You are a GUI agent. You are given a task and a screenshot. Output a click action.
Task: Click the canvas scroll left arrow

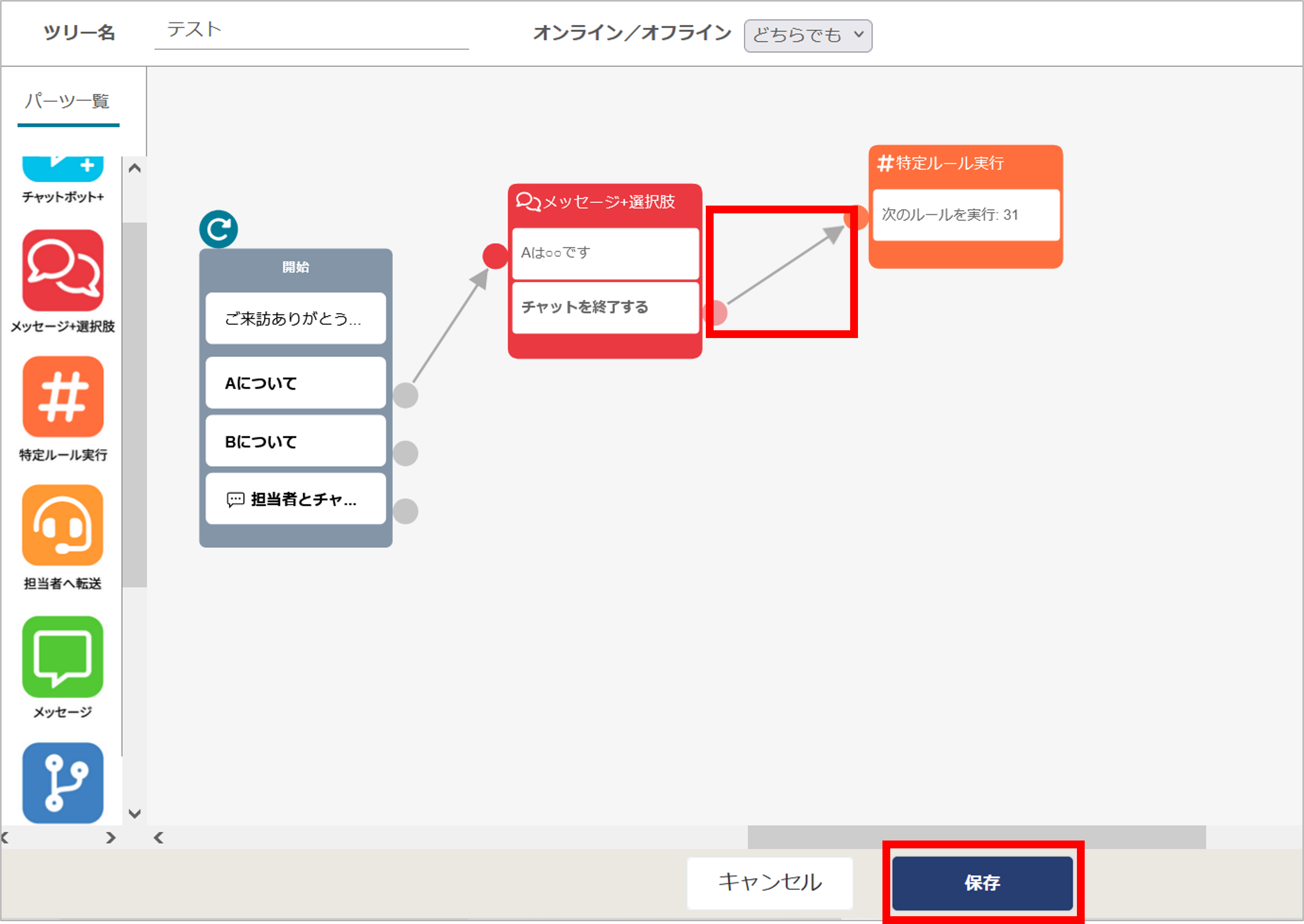click(x=159, y=838)
